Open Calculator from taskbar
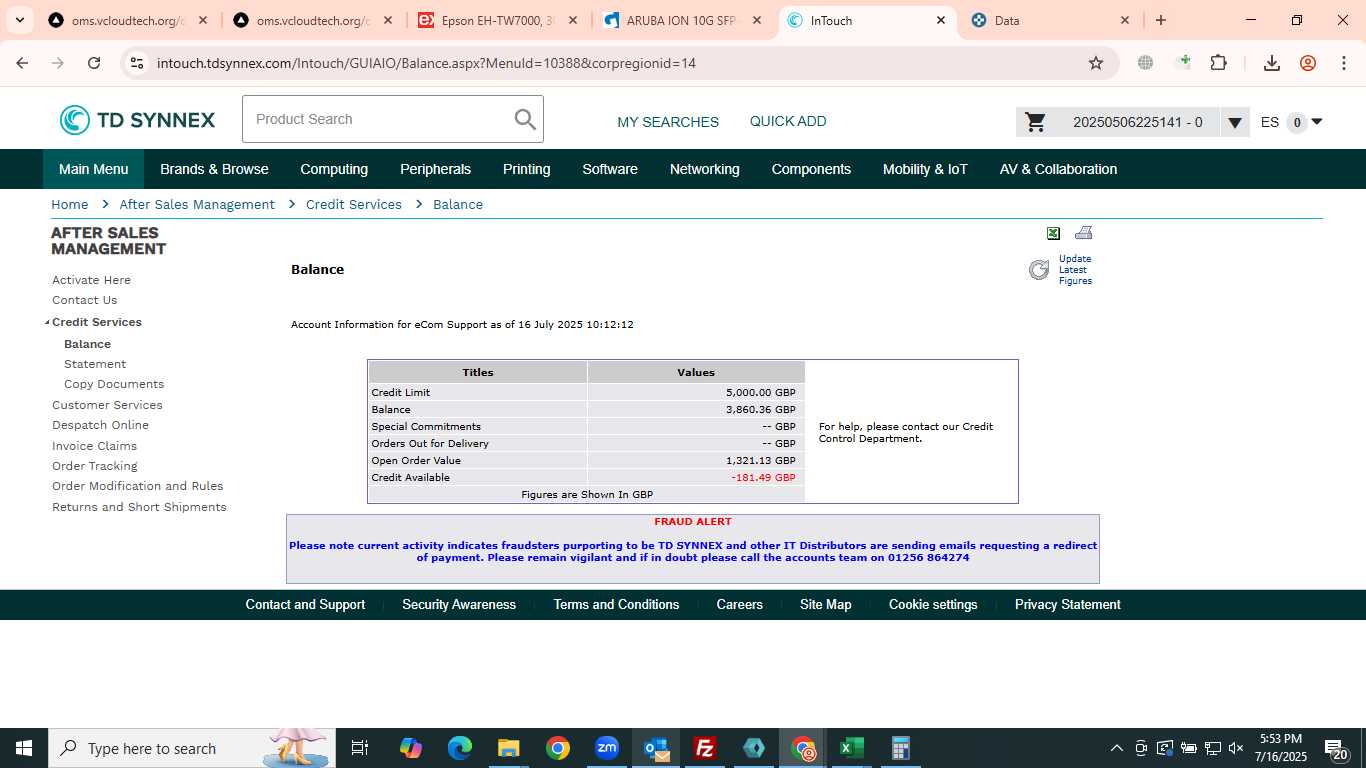The height and width of the screenshot is (768, 1366). click(901, 748)
